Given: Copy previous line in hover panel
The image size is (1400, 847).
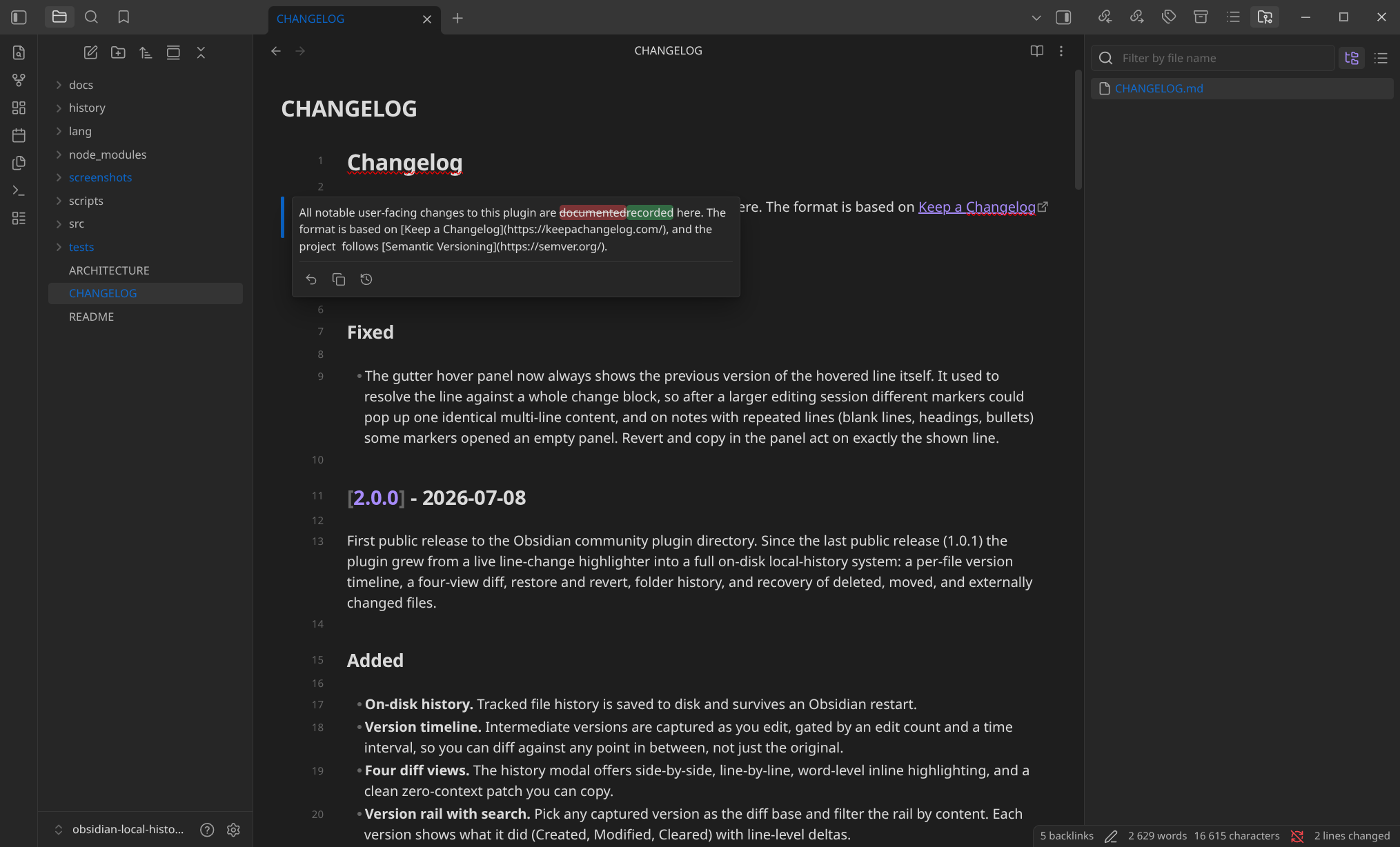Looking at the screenshot, I should point(339,279).
